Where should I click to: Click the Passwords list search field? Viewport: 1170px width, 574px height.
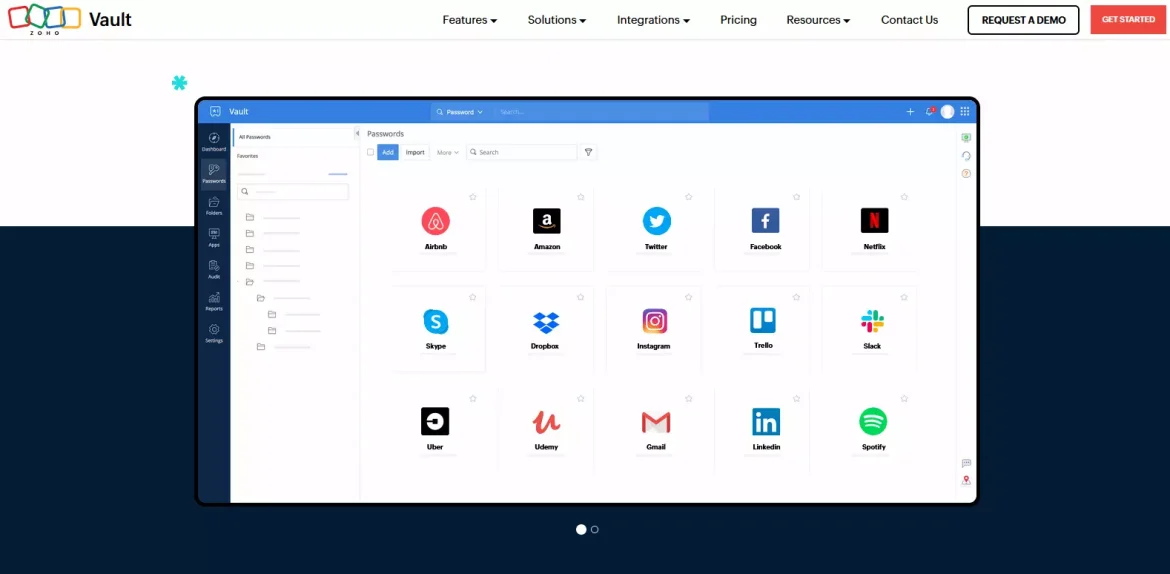tap(522, 152)
